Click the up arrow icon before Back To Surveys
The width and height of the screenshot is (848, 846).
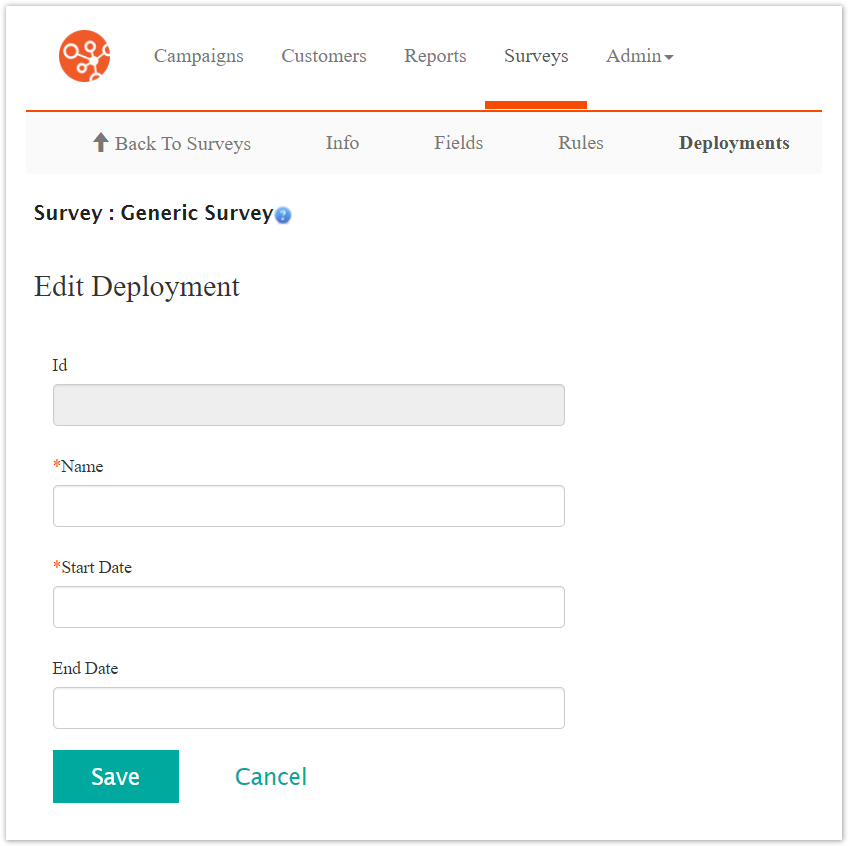point(101,142)
